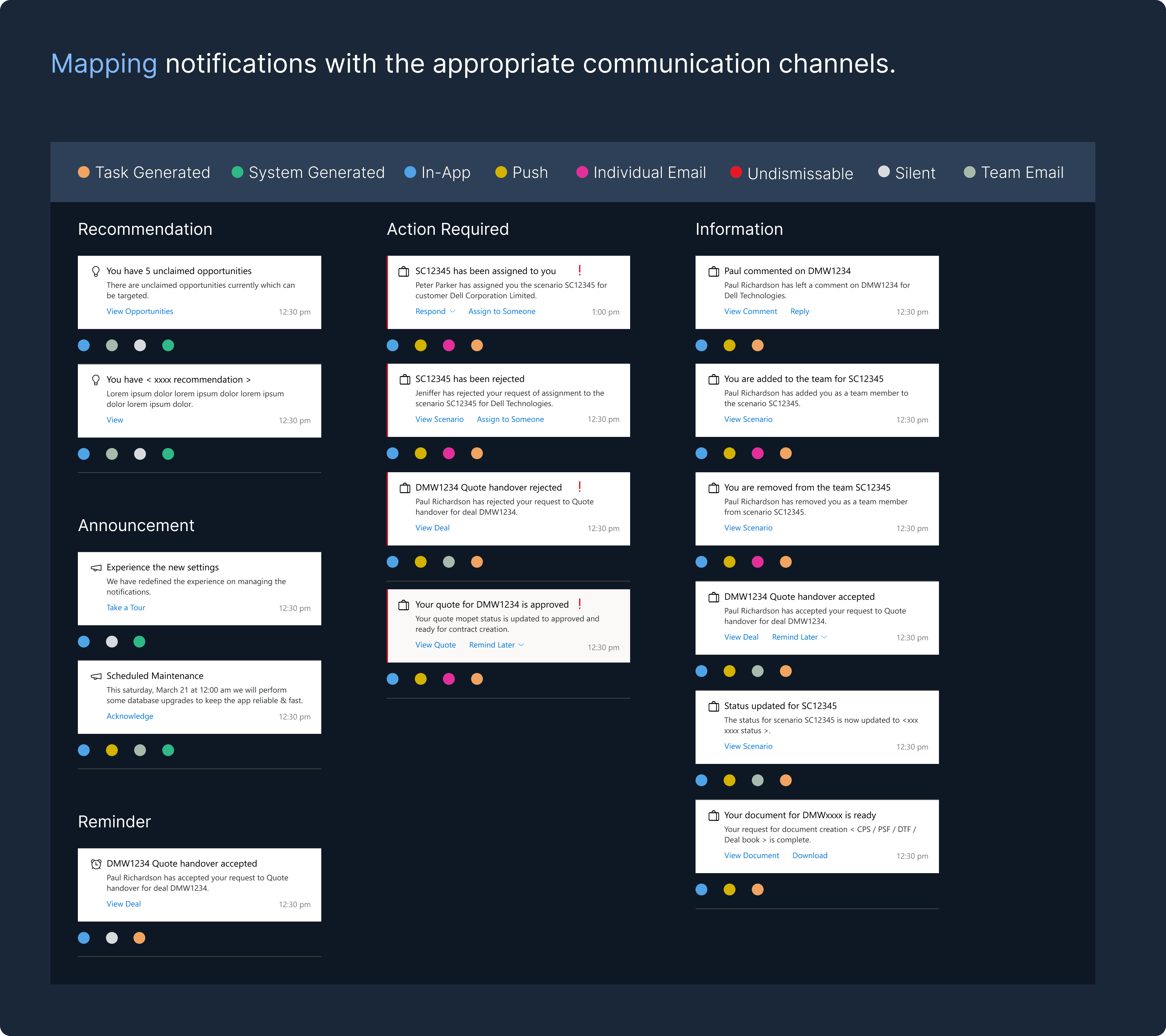
Task: Click the red dot next to Undismissable
Action: [736, 172]
